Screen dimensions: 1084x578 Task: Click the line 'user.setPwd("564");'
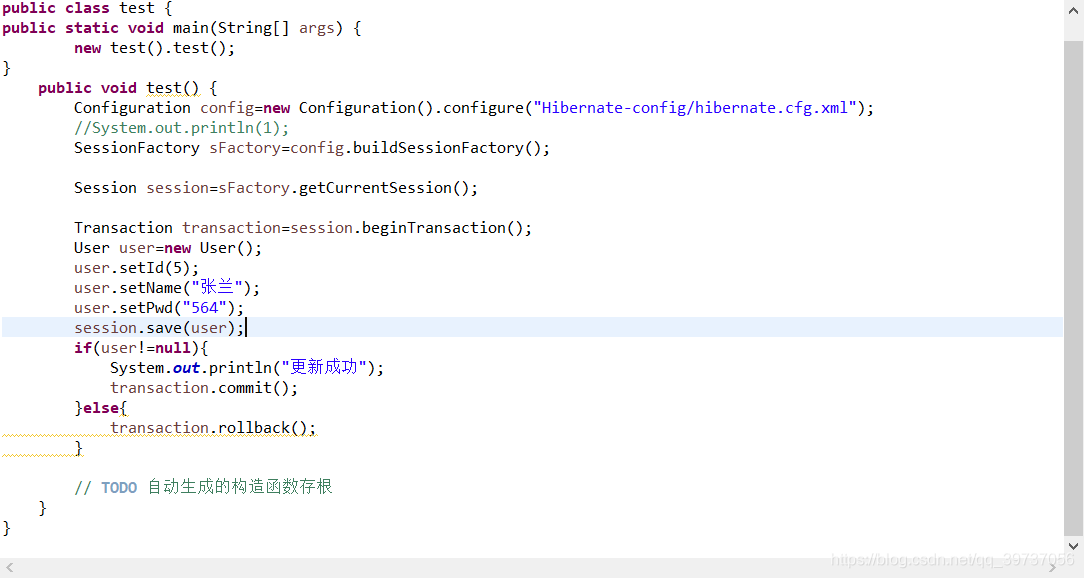click(x=159, y=308)
